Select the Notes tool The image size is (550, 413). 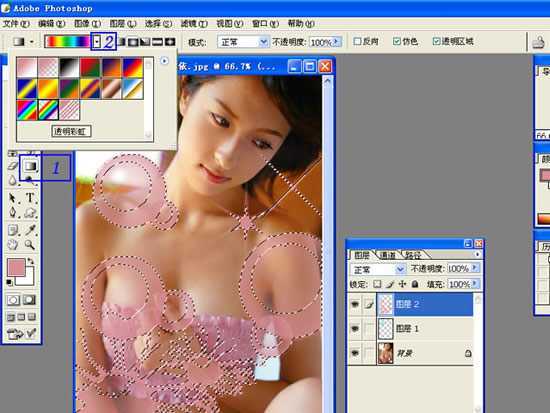[13, 230]
